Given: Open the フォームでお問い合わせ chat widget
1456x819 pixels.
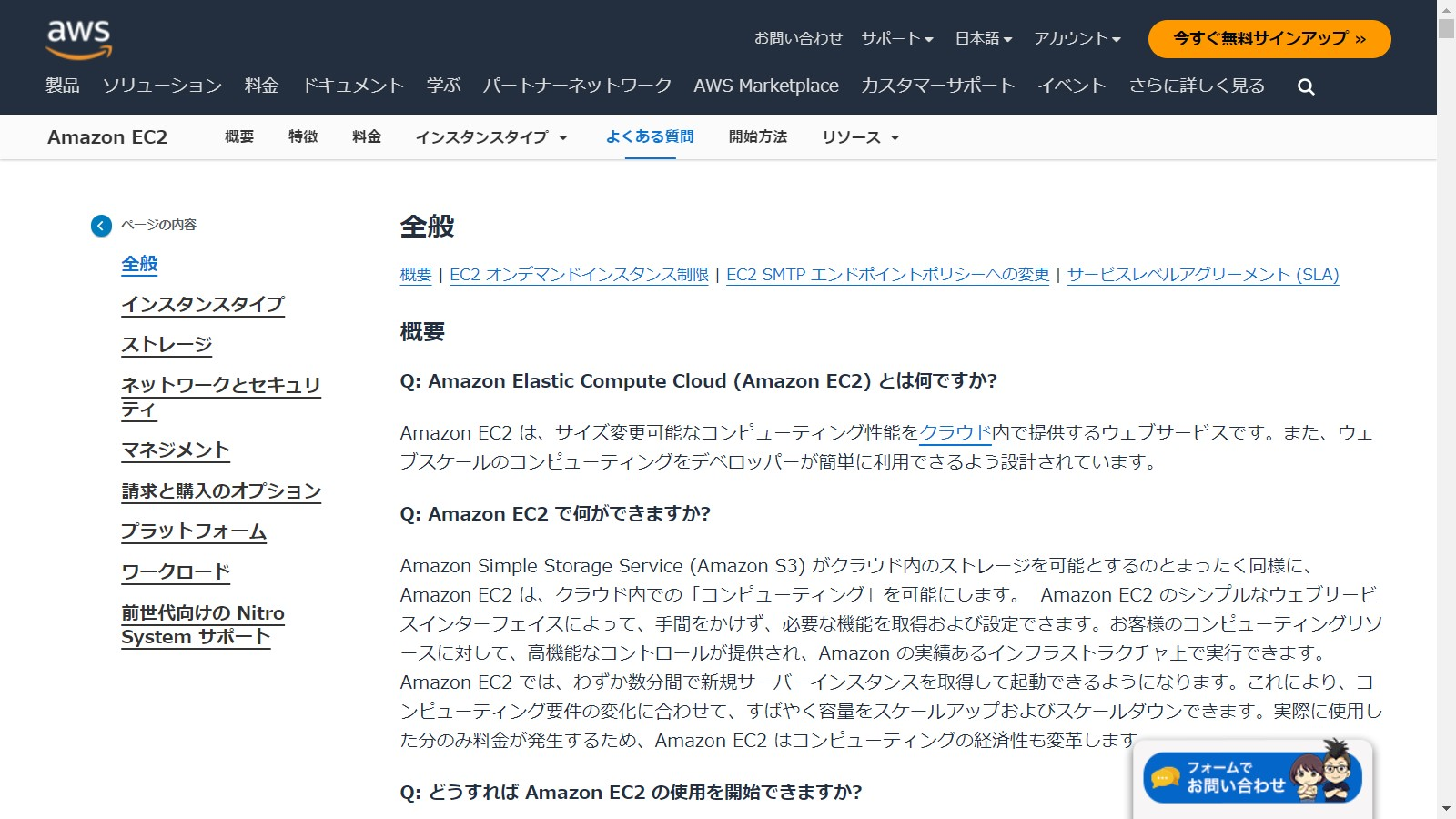Looking at the screenshot, I should point(1252,778).
